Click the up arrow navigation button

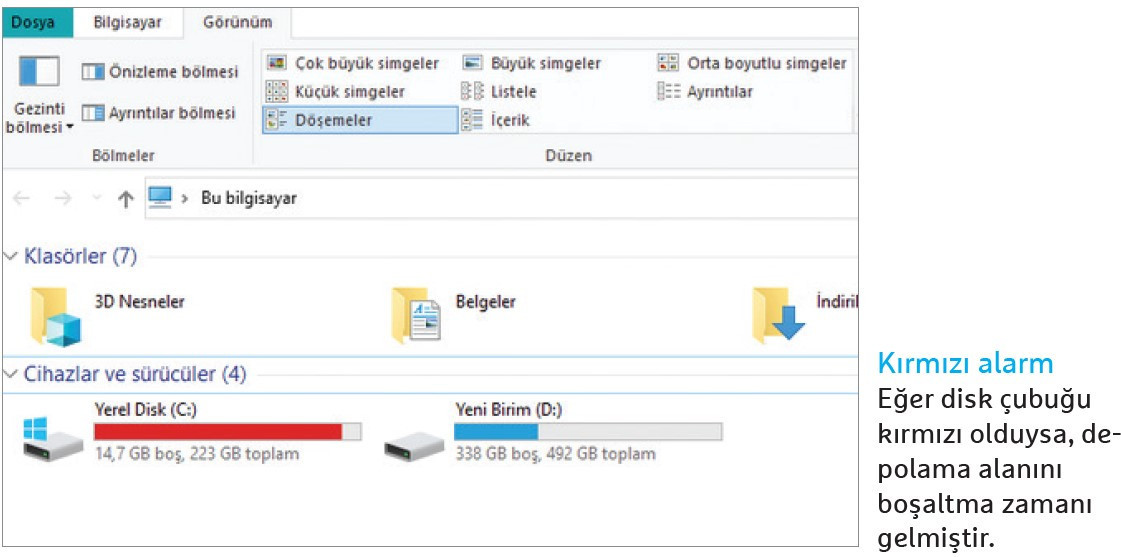tap(125, 199)
